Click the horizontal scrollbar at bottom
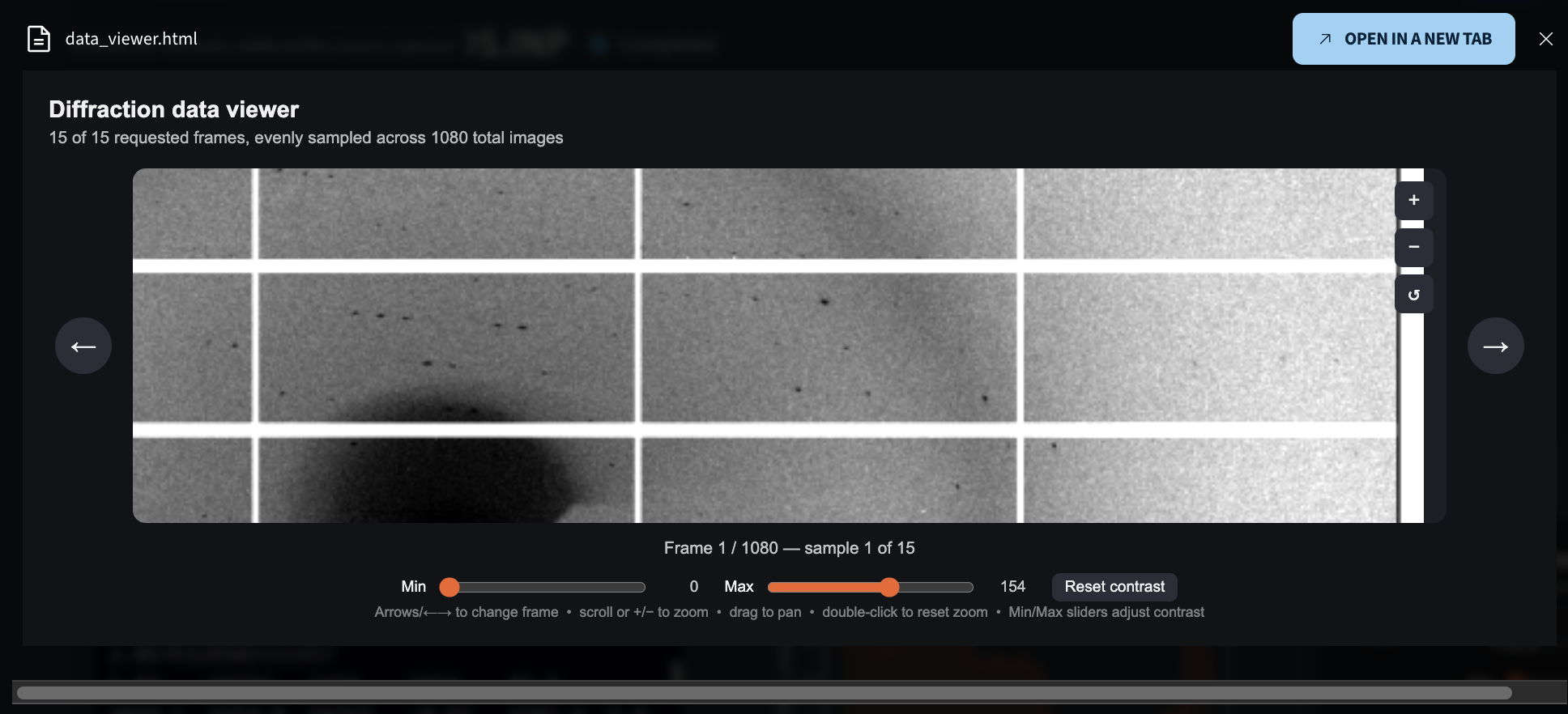 coord(764,693)
